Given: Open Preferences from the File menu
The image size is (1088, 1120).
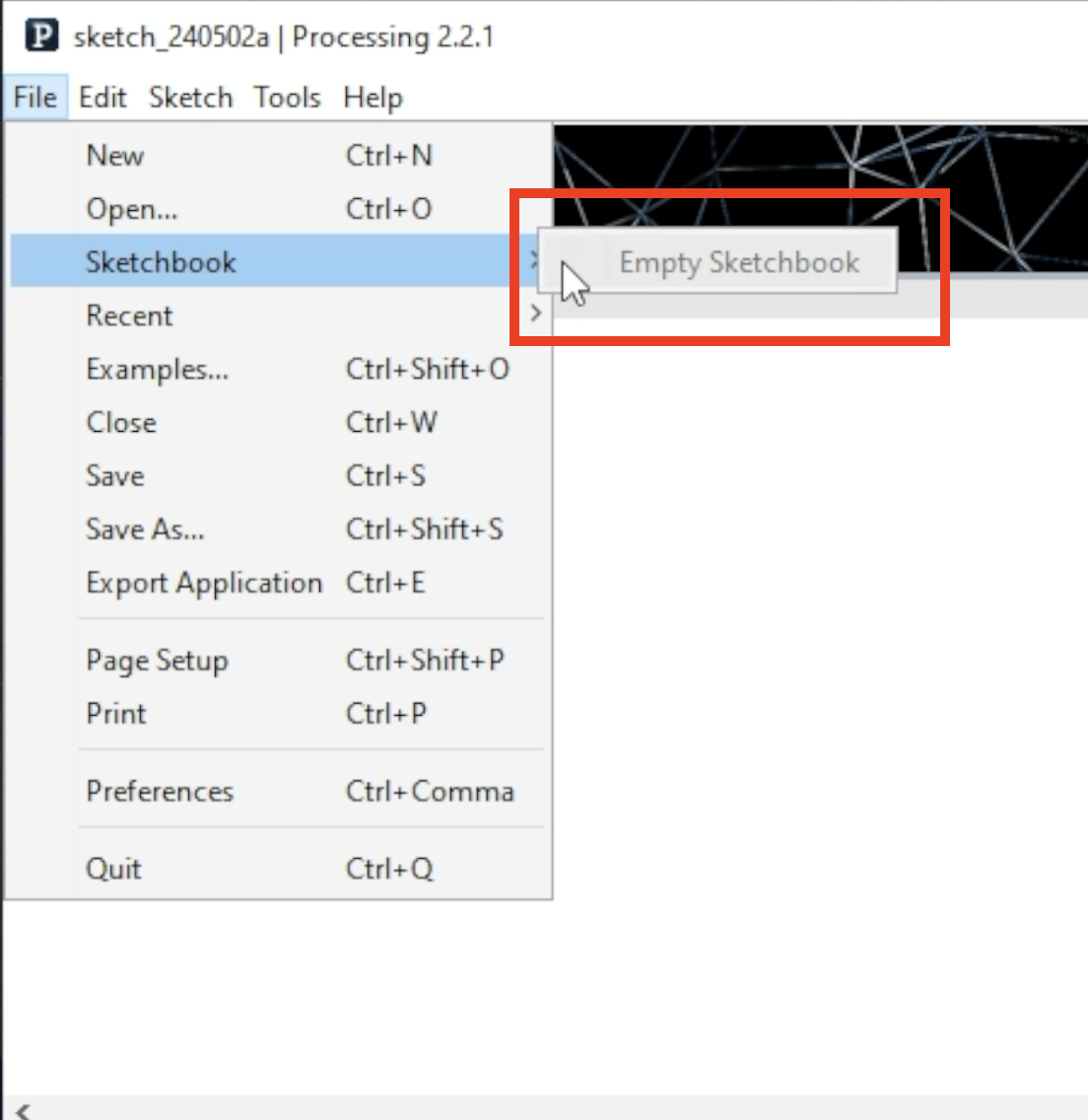Looking at the screenshot, I should (x=279, y=792).
